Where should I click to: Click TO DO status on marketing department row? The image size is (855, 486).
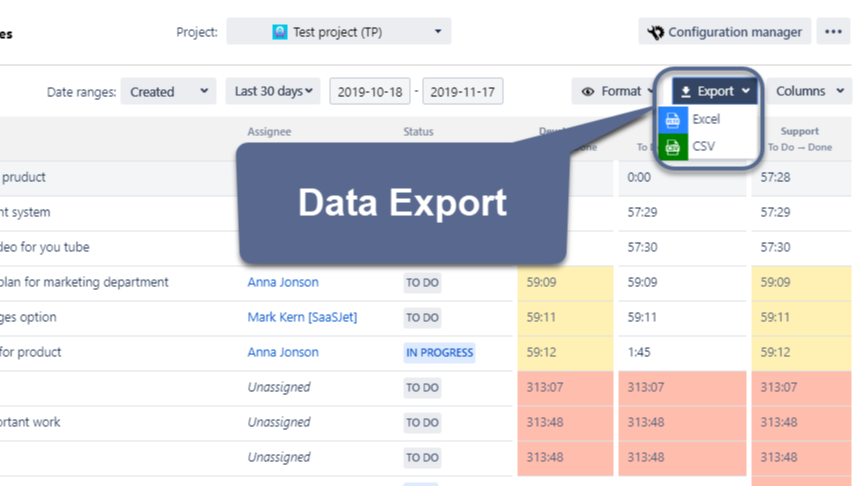point(422,283)
